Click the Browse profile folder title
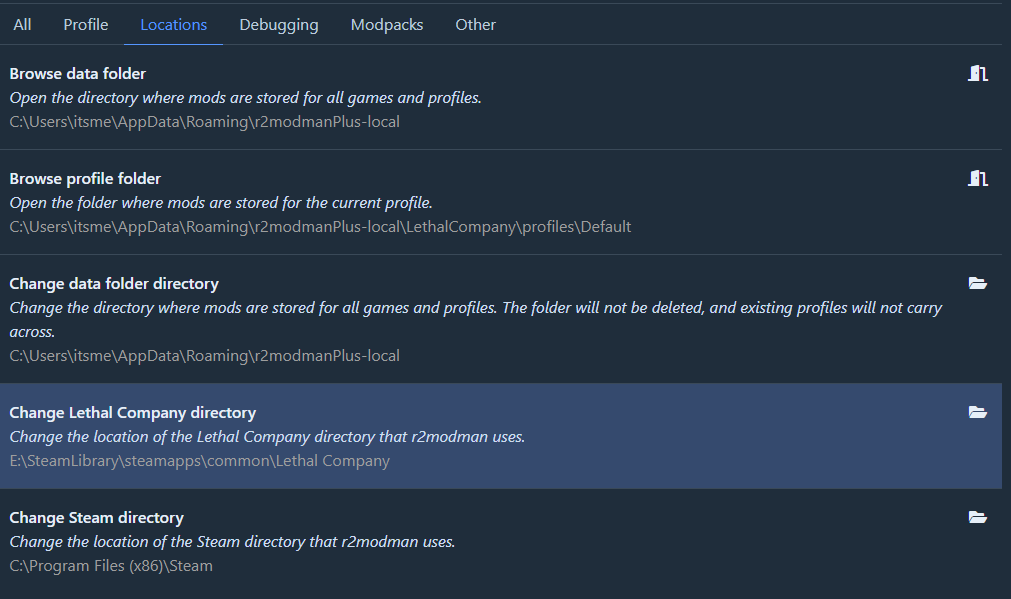The image size is (1011, 599). [x=85, y=179]
